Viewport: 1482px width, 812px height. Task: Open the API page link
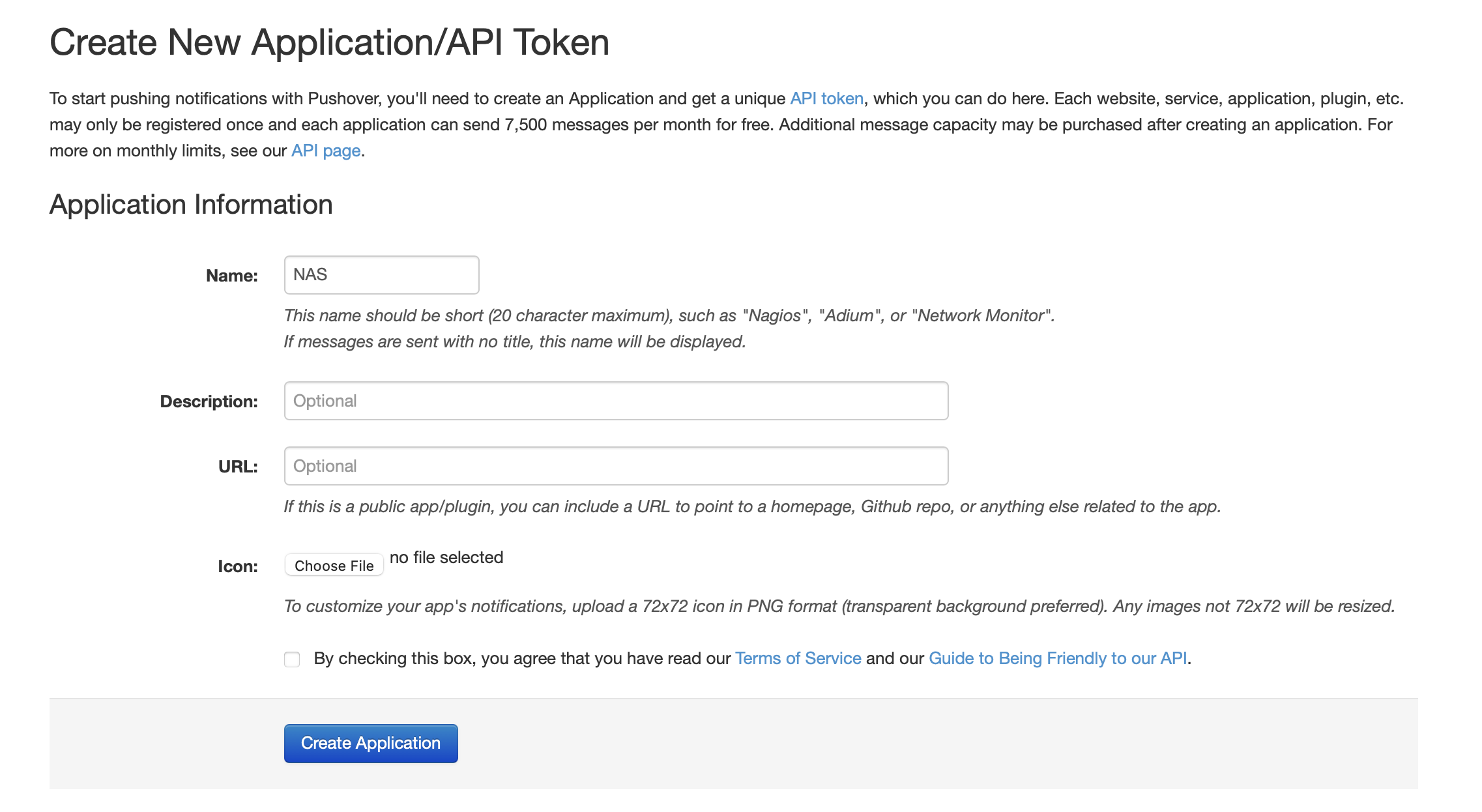click(x=326, y=151)
